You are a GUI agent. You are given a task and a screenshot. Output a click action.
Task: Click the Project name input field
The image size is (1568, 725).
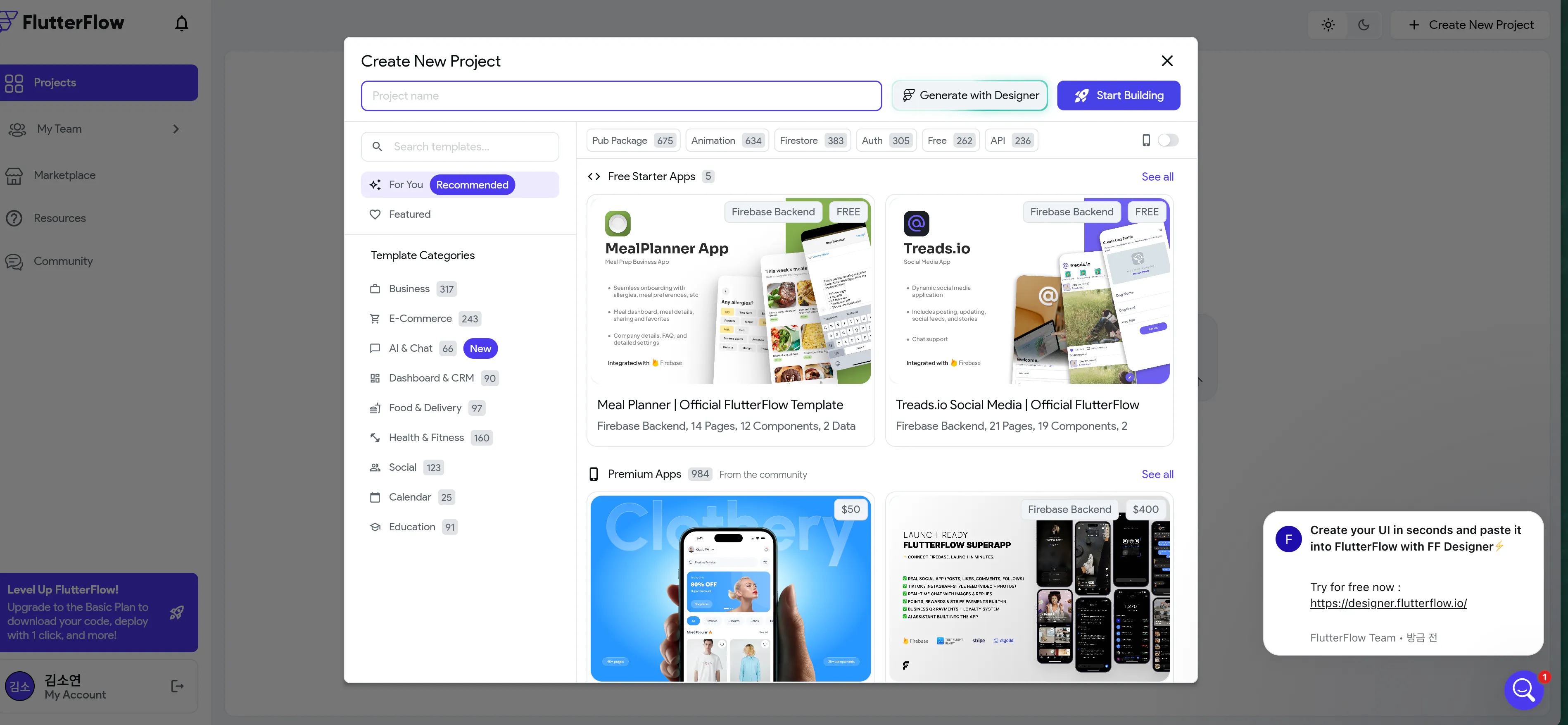[x=621, y=95]
